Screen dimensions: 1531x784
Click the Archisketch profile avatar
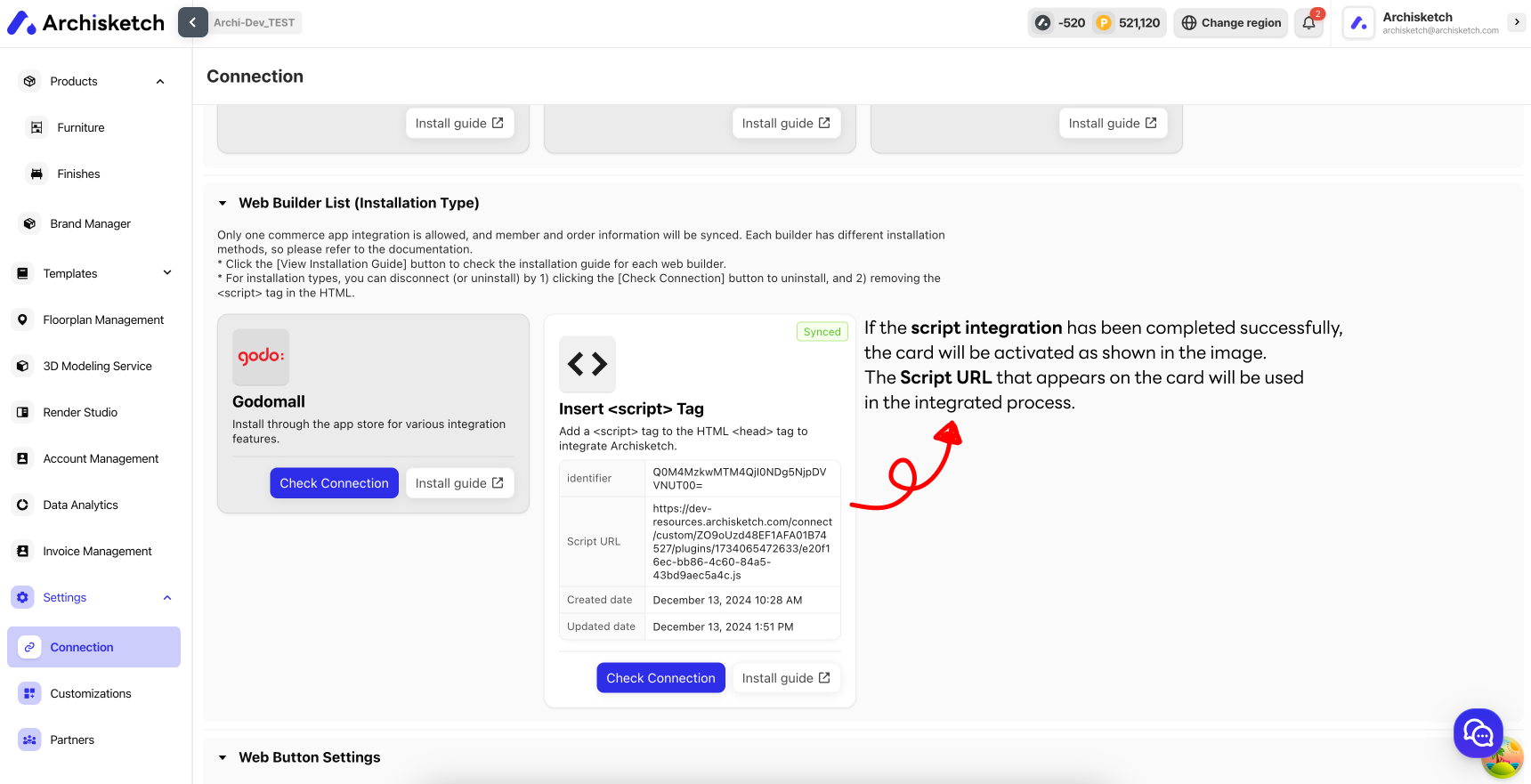coord(1358,23)
